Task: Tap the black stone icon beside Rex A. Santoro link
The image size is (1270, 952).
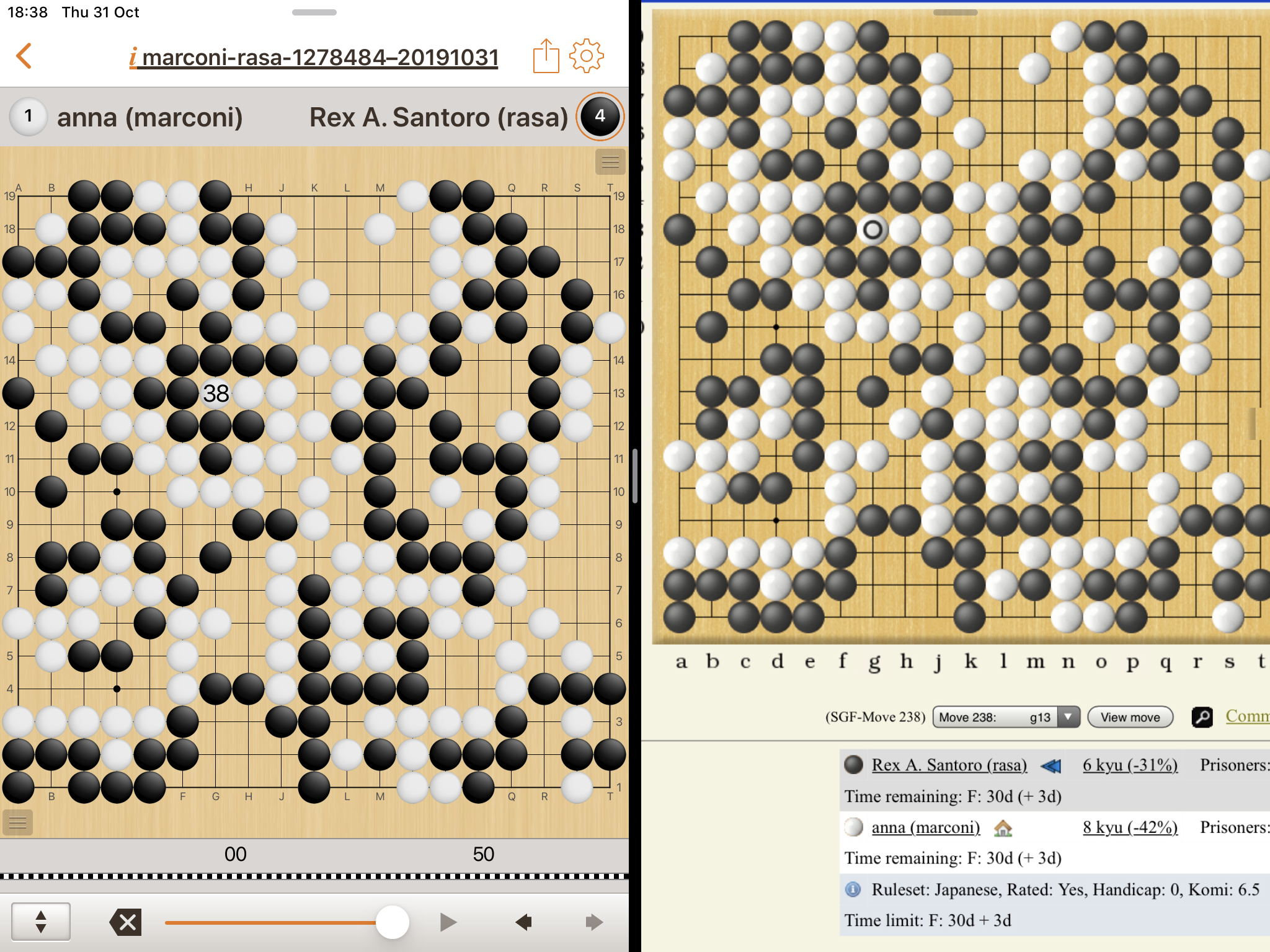Action: pos(854,765)
